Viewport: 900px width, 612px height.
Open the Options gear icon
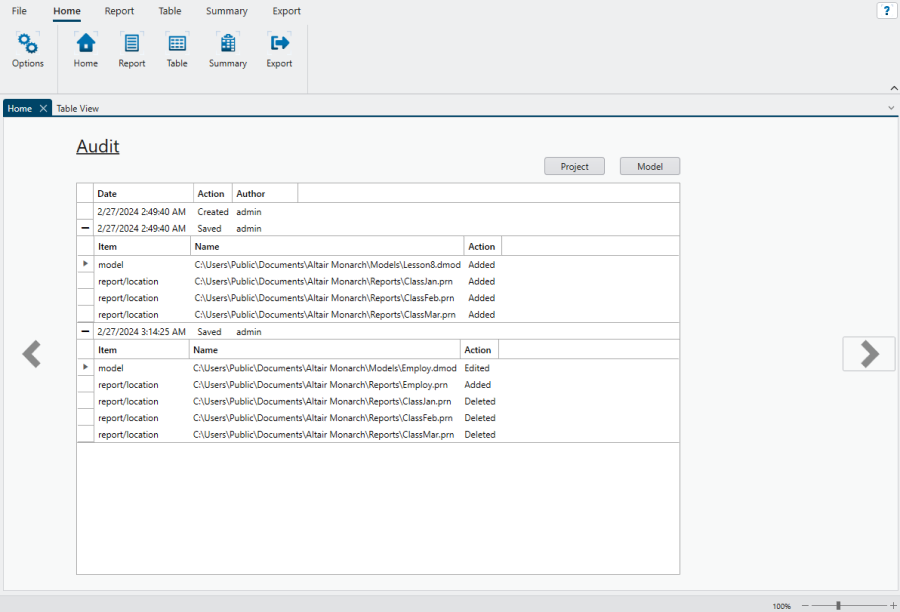[28, 43]
